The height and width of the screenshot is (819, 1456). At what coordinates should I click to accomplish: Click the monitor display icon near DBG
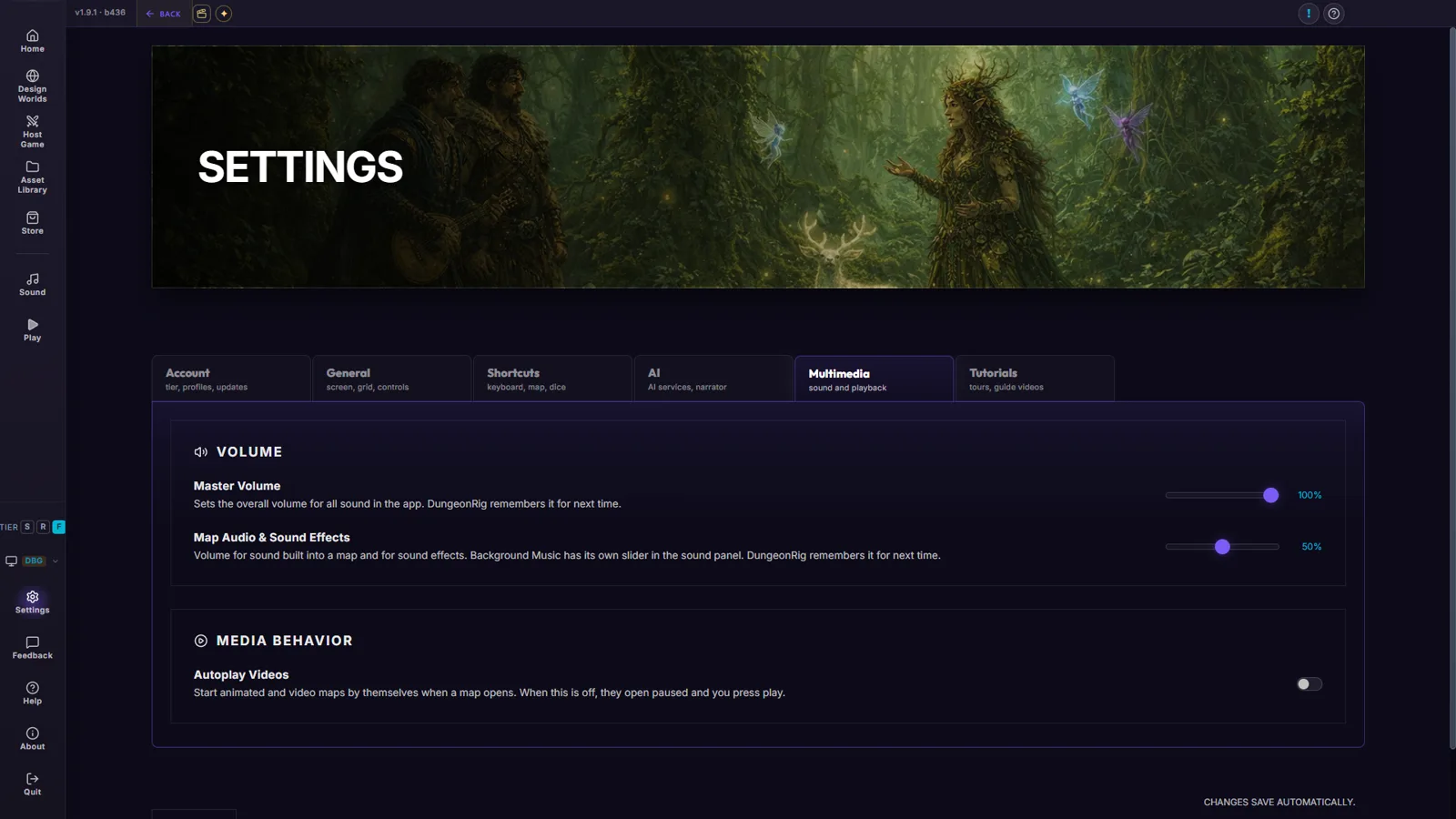[12, 561]
